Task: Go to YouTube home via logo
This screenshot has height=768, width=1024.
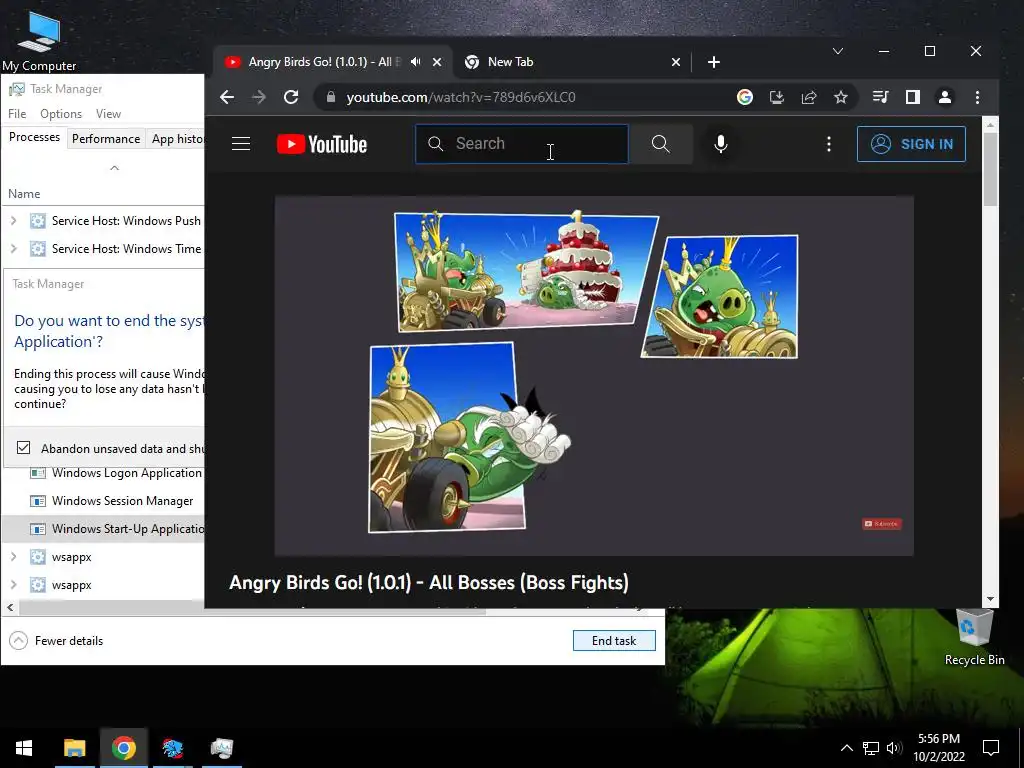Action: 322,144
